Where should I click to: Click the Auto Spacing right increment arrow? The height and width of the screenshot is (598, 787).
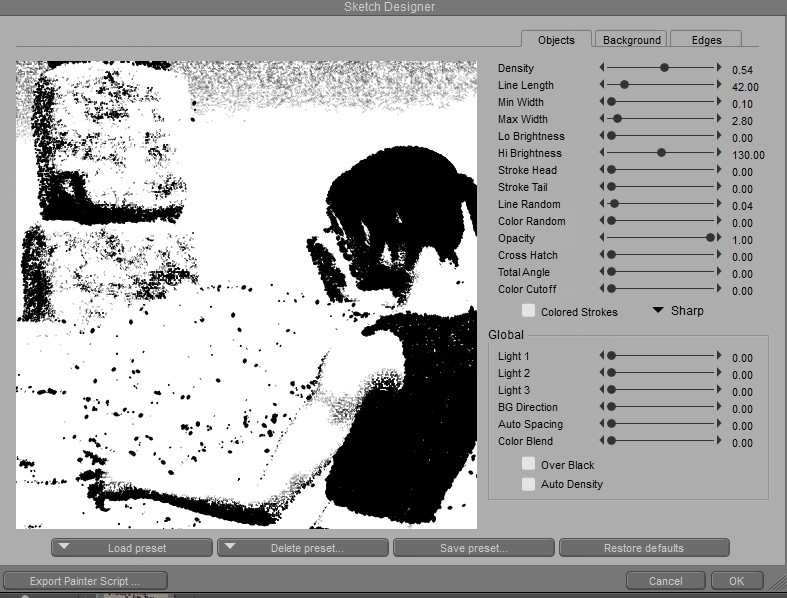tap(719, 423)
